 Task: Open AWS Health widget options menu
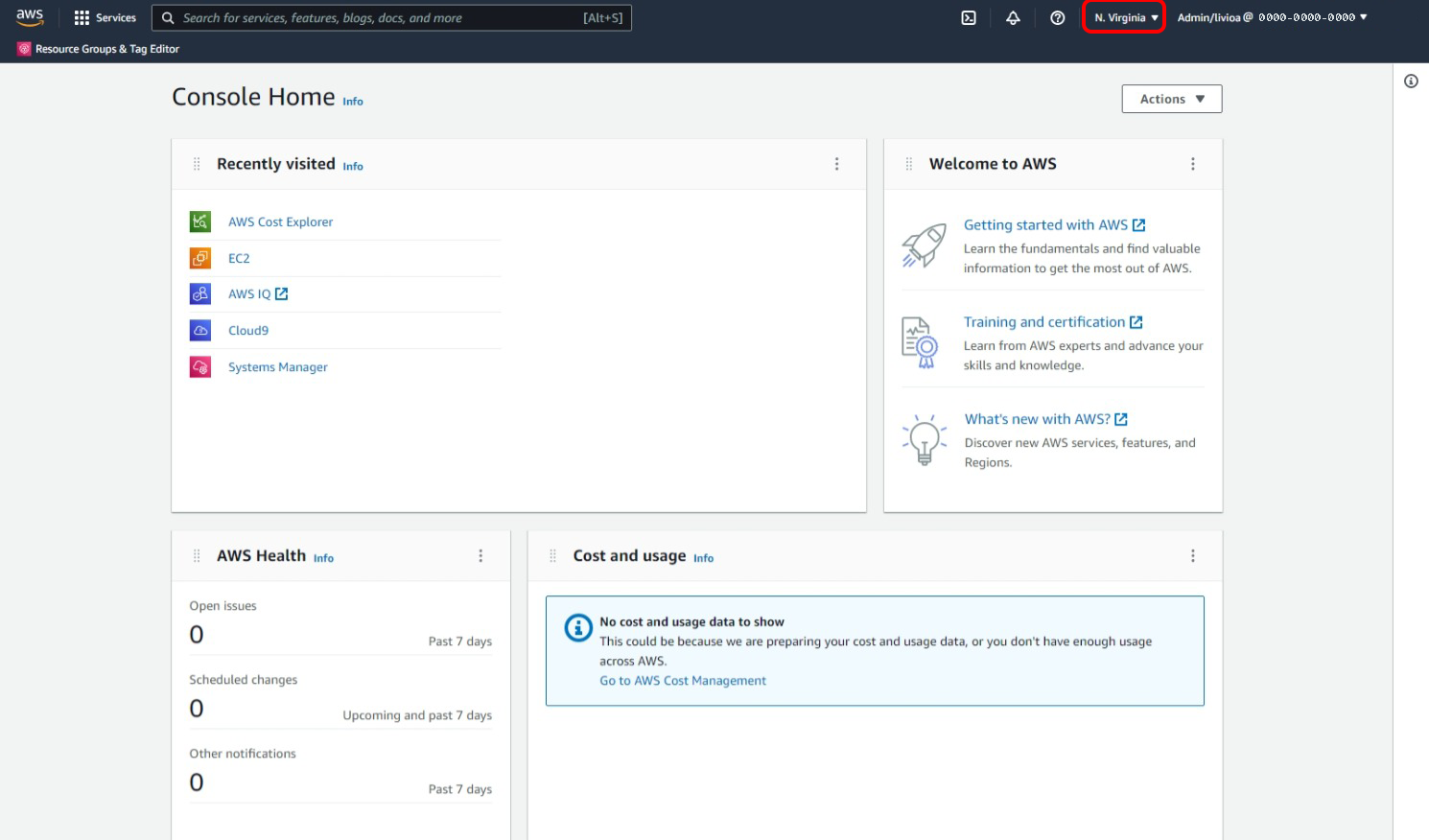coord(480,556)
